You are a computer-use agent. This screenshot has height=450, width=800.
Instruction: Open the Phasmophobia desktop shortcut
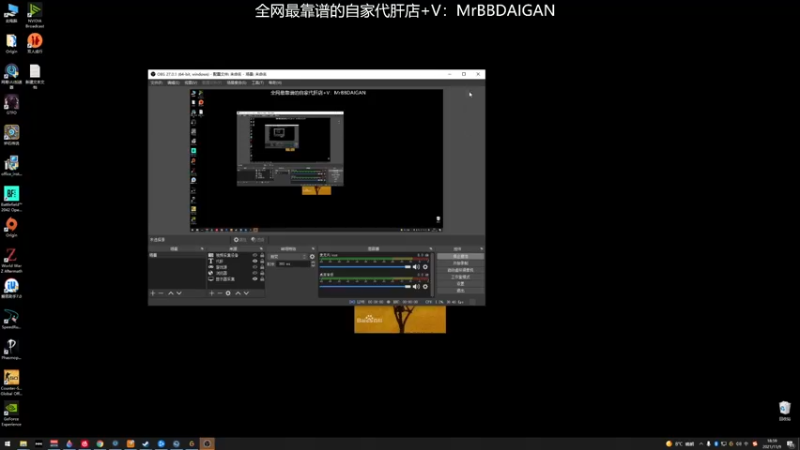11,349
